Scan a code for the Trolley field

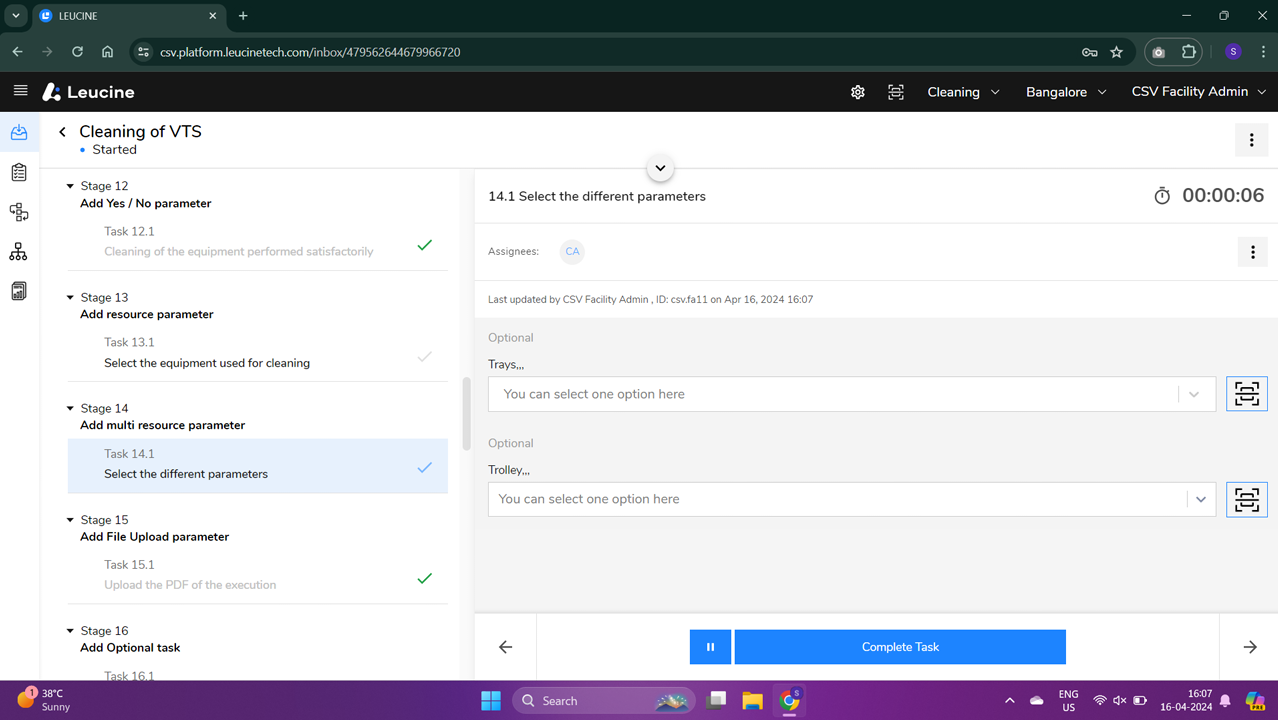tap(1246, 499)
